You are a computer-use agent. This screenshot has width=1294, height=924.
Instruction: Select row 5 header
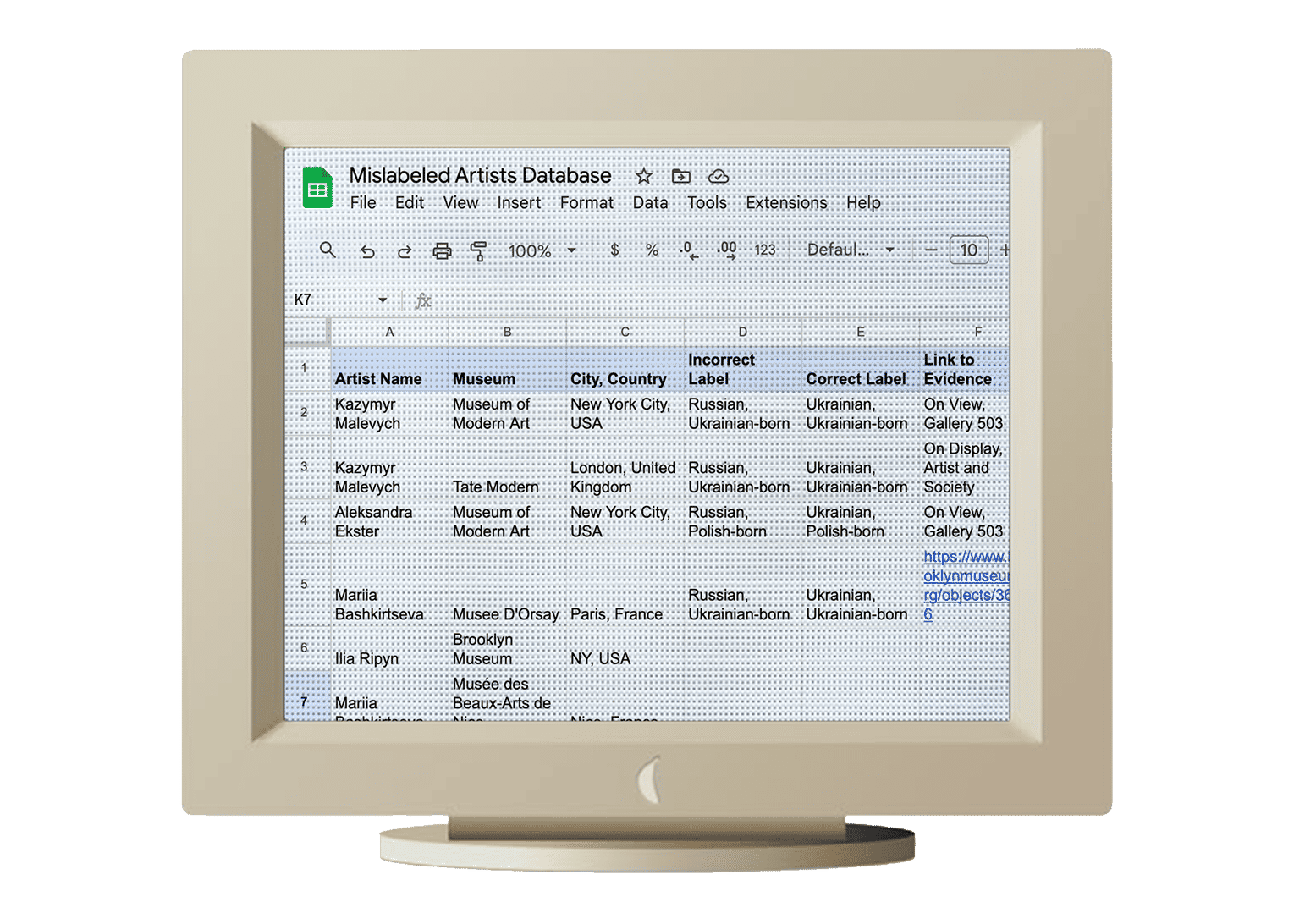click(x=306, y=584)
